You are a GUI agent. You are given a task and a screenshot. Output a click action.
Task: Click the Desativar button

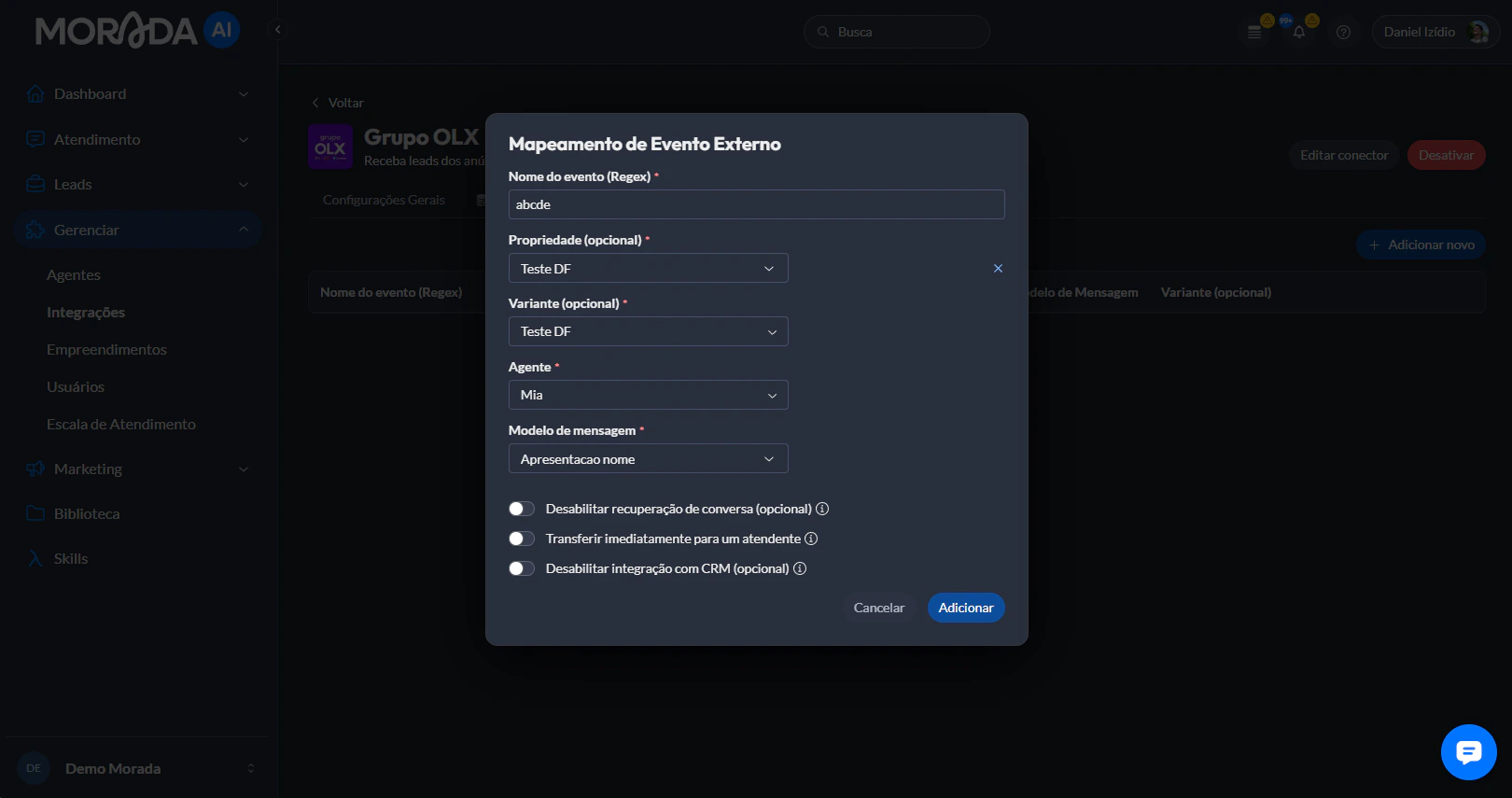1447,155
